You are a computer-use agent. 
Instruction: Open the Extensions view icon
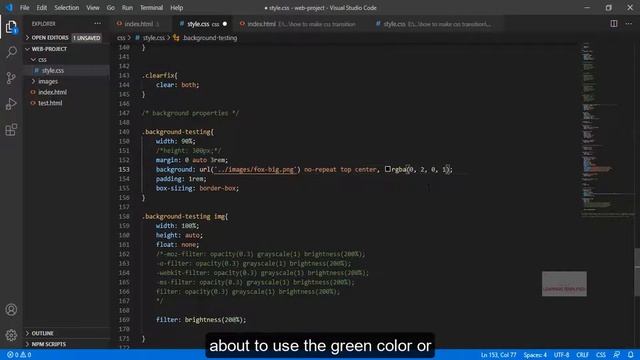pos(11,130)
